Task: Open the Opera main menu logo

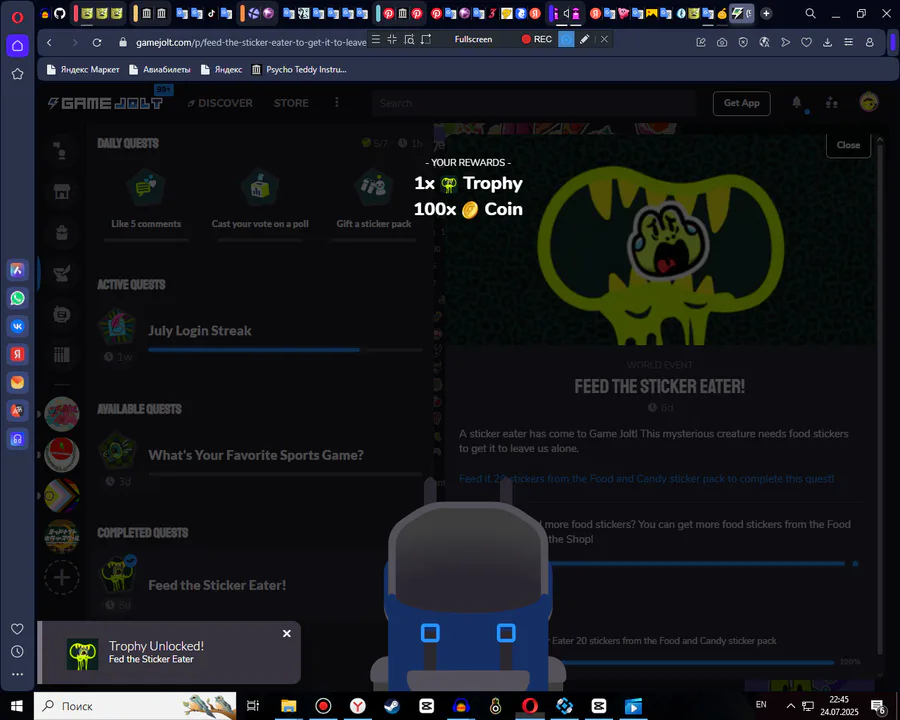Action: (x=17, y=17)
